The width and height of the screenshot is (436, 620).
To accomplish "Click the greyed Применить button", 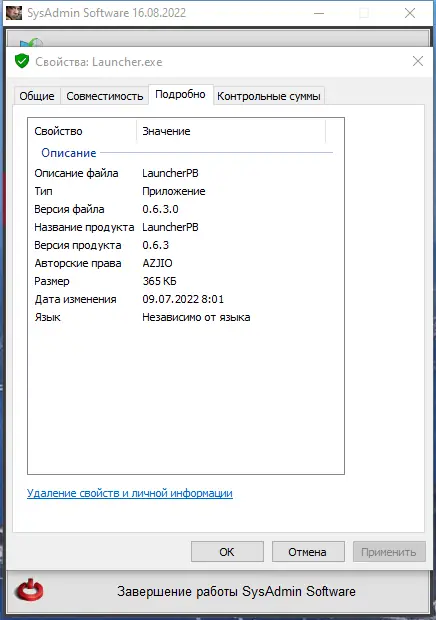I will (x=389, y=552).
